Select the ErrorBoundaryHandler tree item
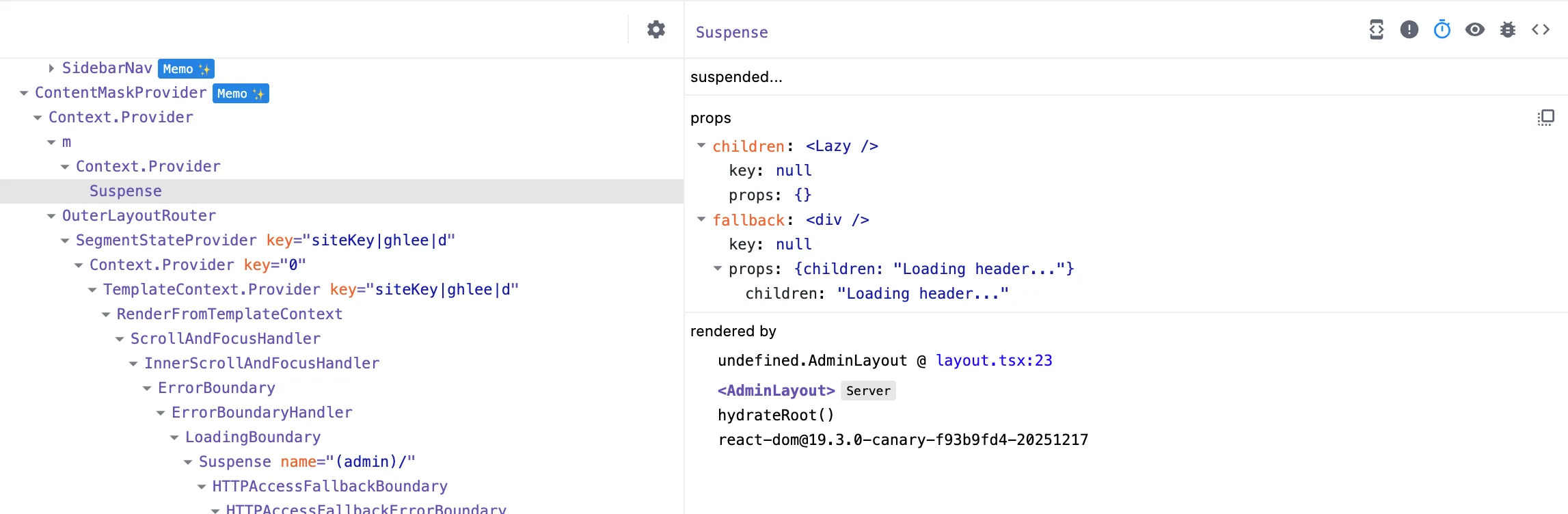 point(262,413)
